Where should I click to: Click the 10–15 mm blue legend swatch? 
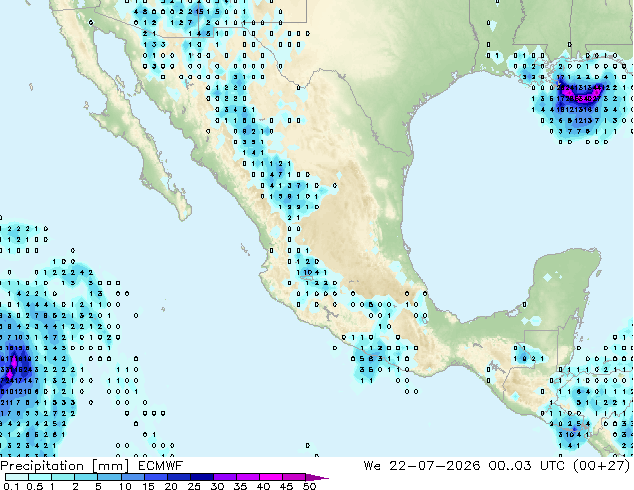[133, 477]
